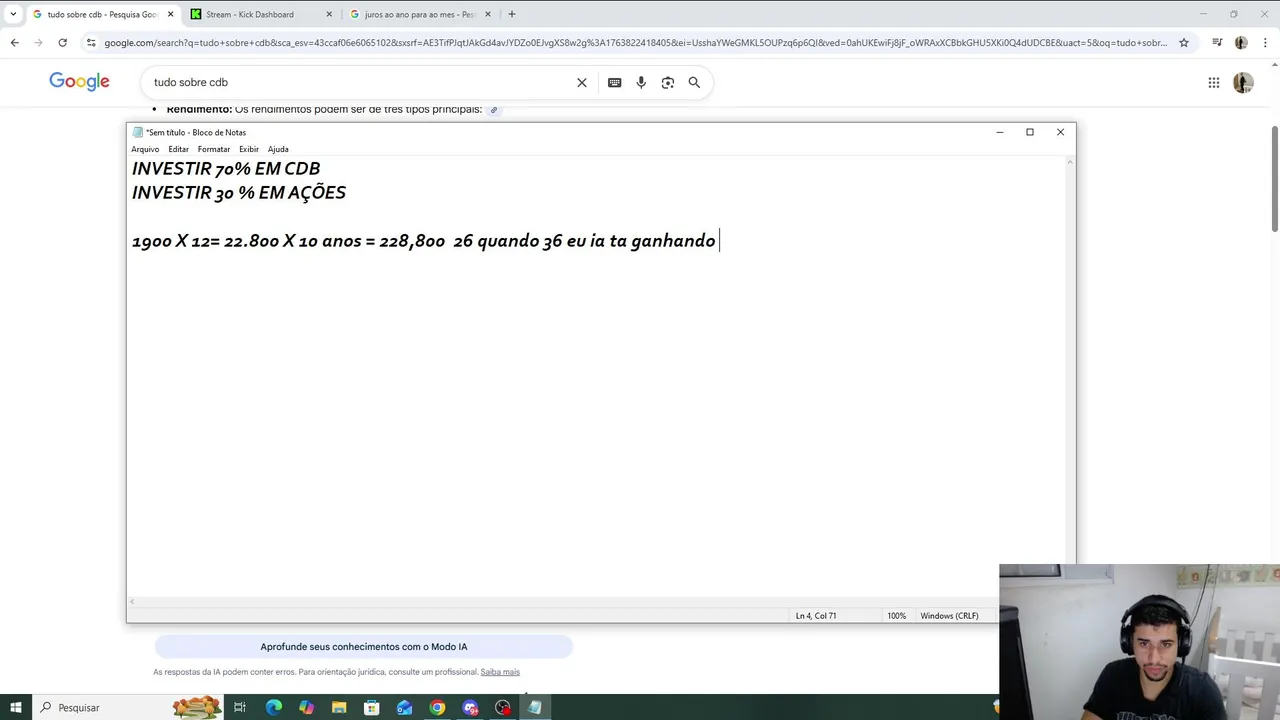Open the Windows Start menu
Image resolution: width=1280 pixels, height=720 pixels.
tap(15, 707)
